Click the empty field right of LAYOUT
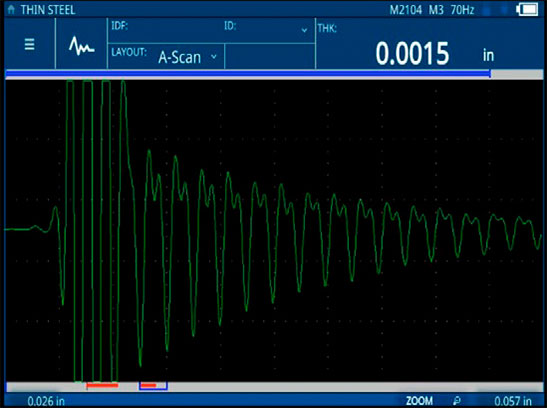 (x=270, y=56)
